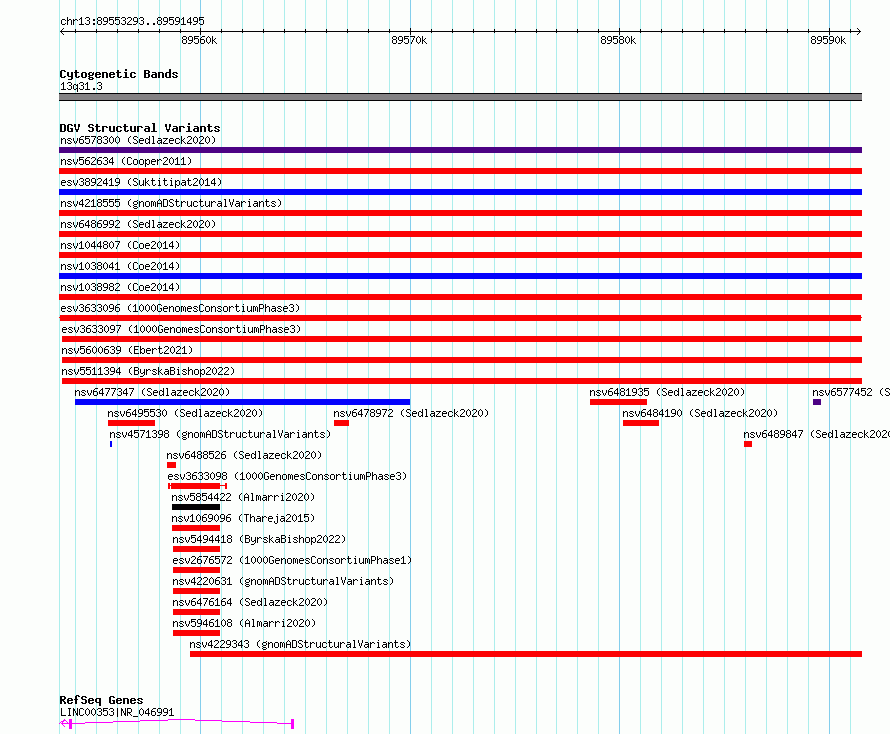The width and height of the screenshot is (890, 734).
Task: Click the 89580k ruler tick label
Action: tap(618, 40)
